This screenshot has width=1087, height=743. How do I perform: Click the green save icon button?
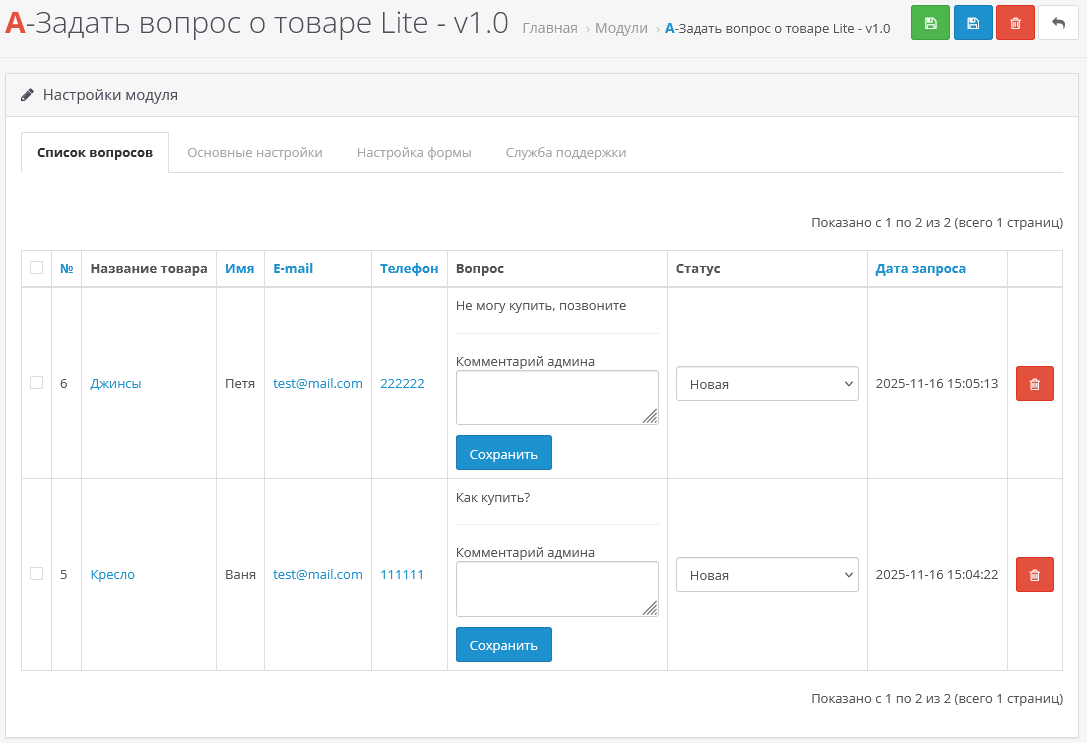pyautogui.click(x=930, y=23)
